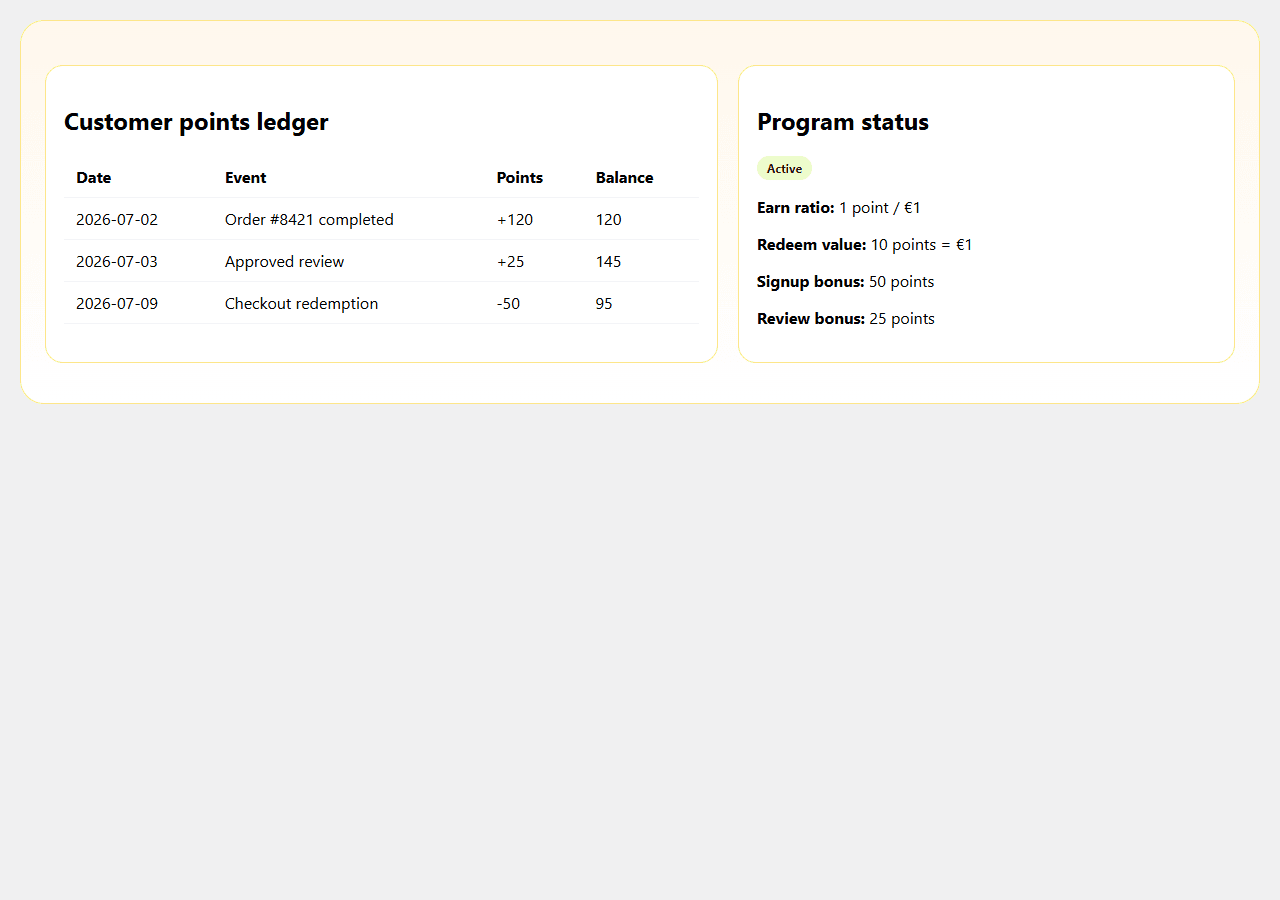The height and width of the screenshot is (900, 1280).
Task: Click the Customer points ledger heading
Action: [196, 122]
